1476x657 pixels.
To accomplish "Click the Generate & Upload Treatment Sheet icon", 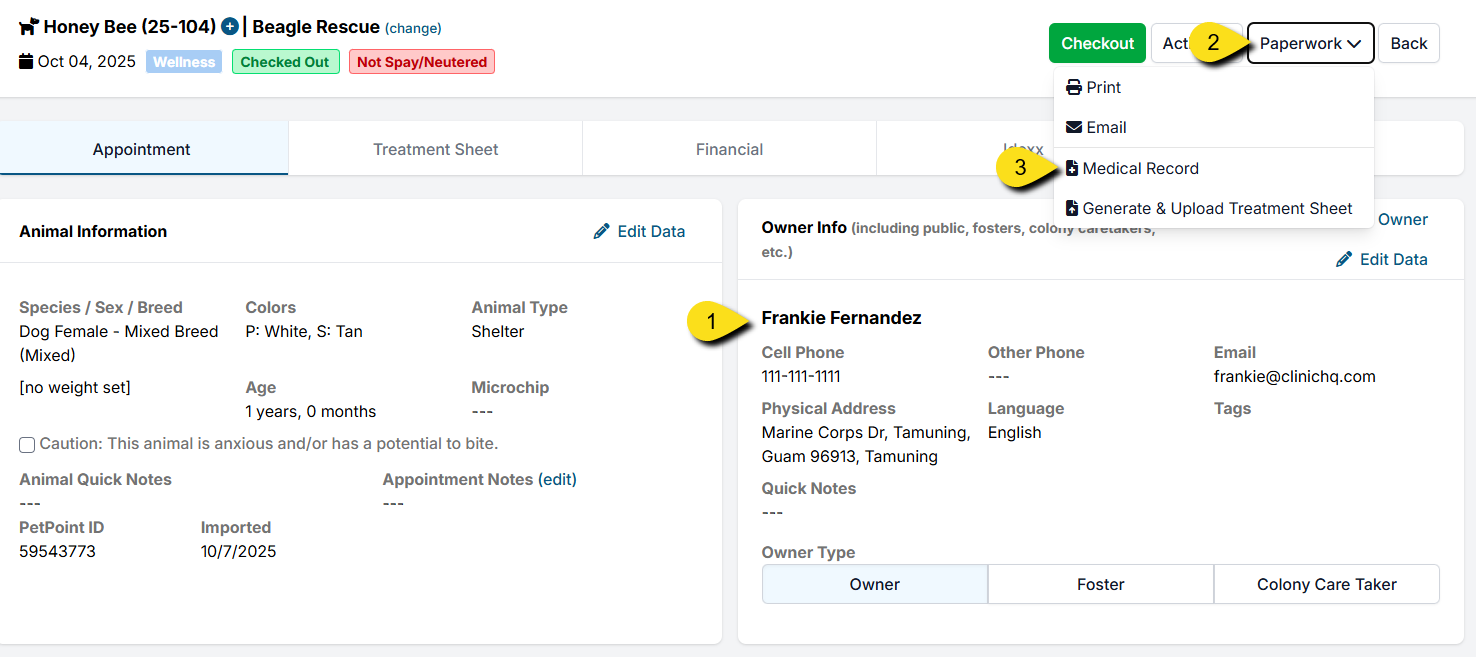I will 1072,209.
